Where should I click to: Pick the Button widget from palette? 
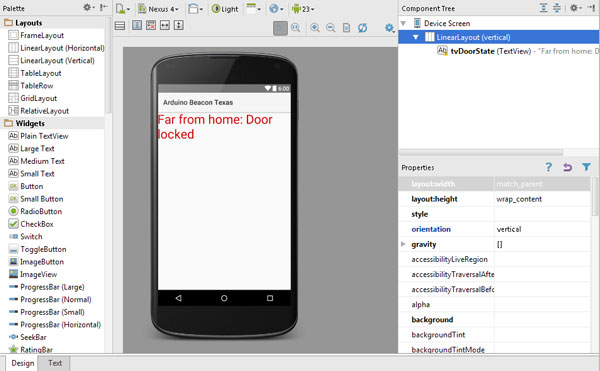coord(26,186)
